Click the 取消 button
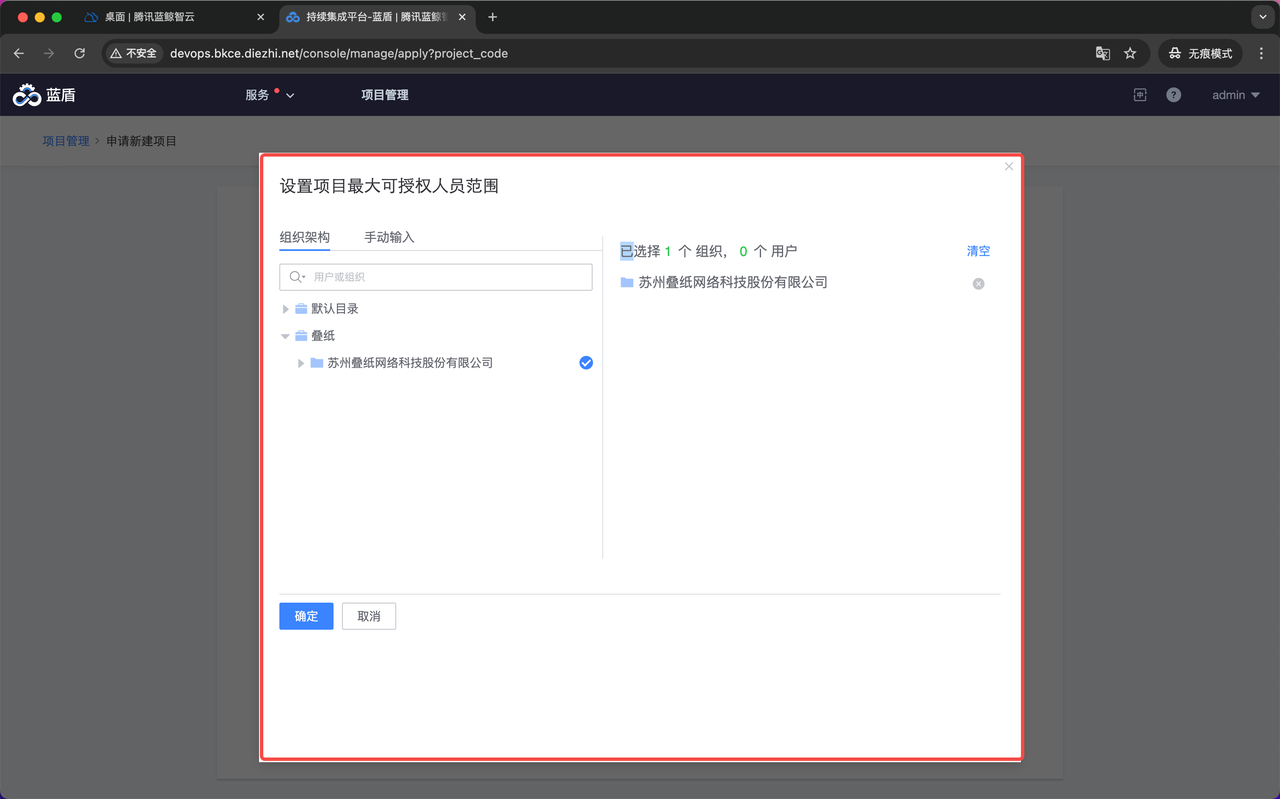The width and height of the screenshot is (1280, 799). (369, 616)
